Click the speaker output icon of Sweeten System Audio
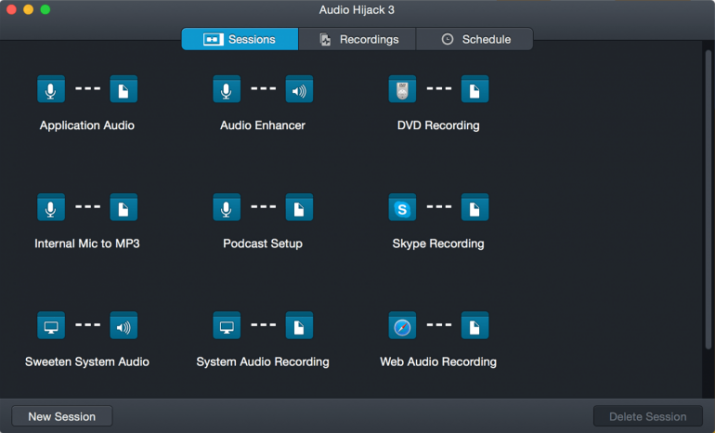Screen dimensions: 715x433 [124, 325]
